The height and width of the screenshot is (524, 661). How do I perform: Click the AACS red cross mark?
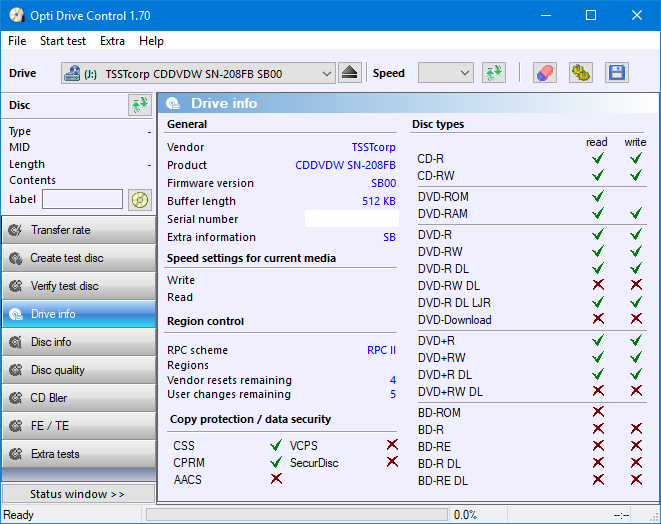(x=276, y=479)
